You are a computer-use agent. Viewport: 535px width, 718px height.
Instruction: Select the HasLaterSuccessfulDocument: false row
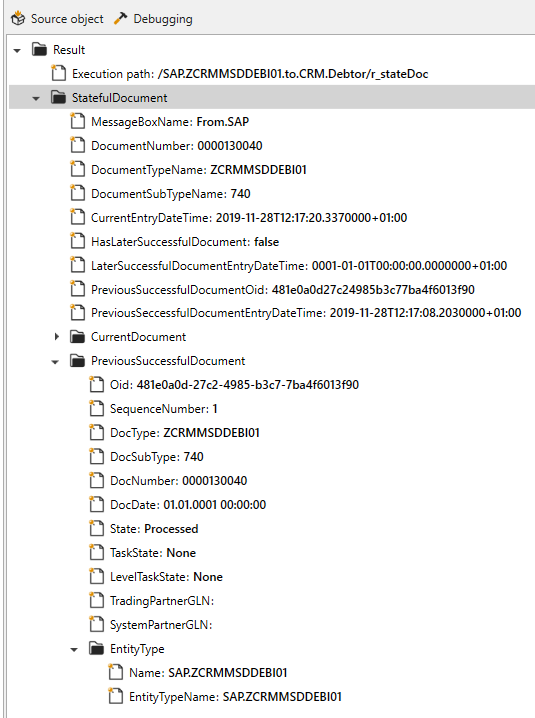(x=185, y=242)
